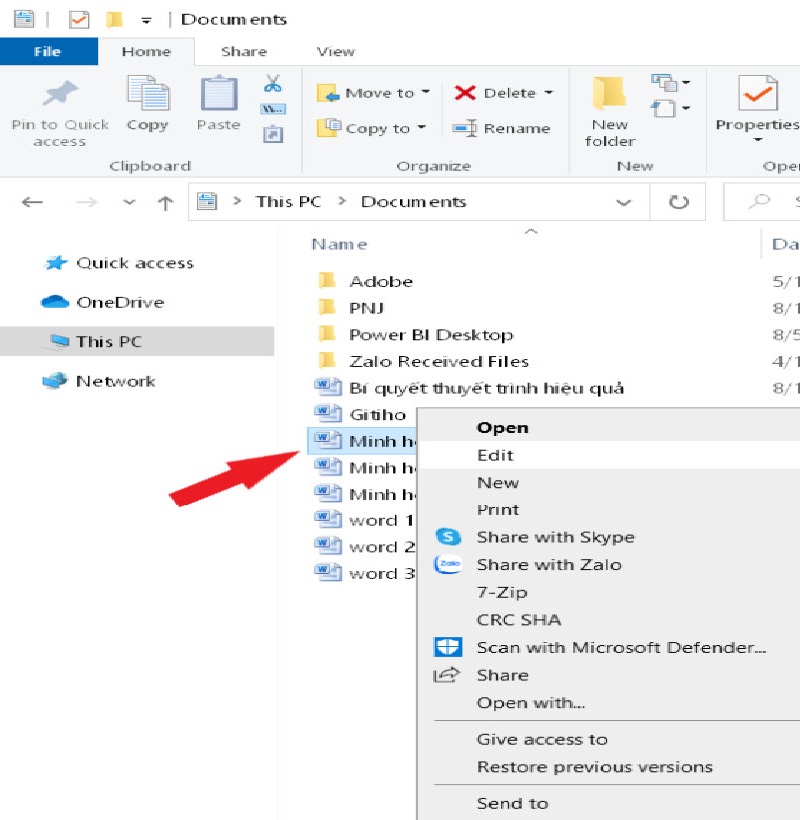Select Share with Zalo menu entry
The width and height of the screenshot is (800, 820).
(549, 565)
